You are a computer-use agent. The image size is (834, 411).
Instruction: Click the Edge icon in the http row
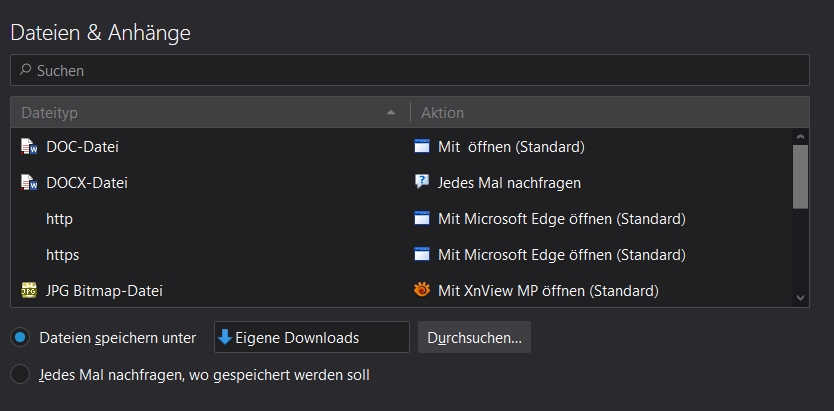(x=422, y=219)
